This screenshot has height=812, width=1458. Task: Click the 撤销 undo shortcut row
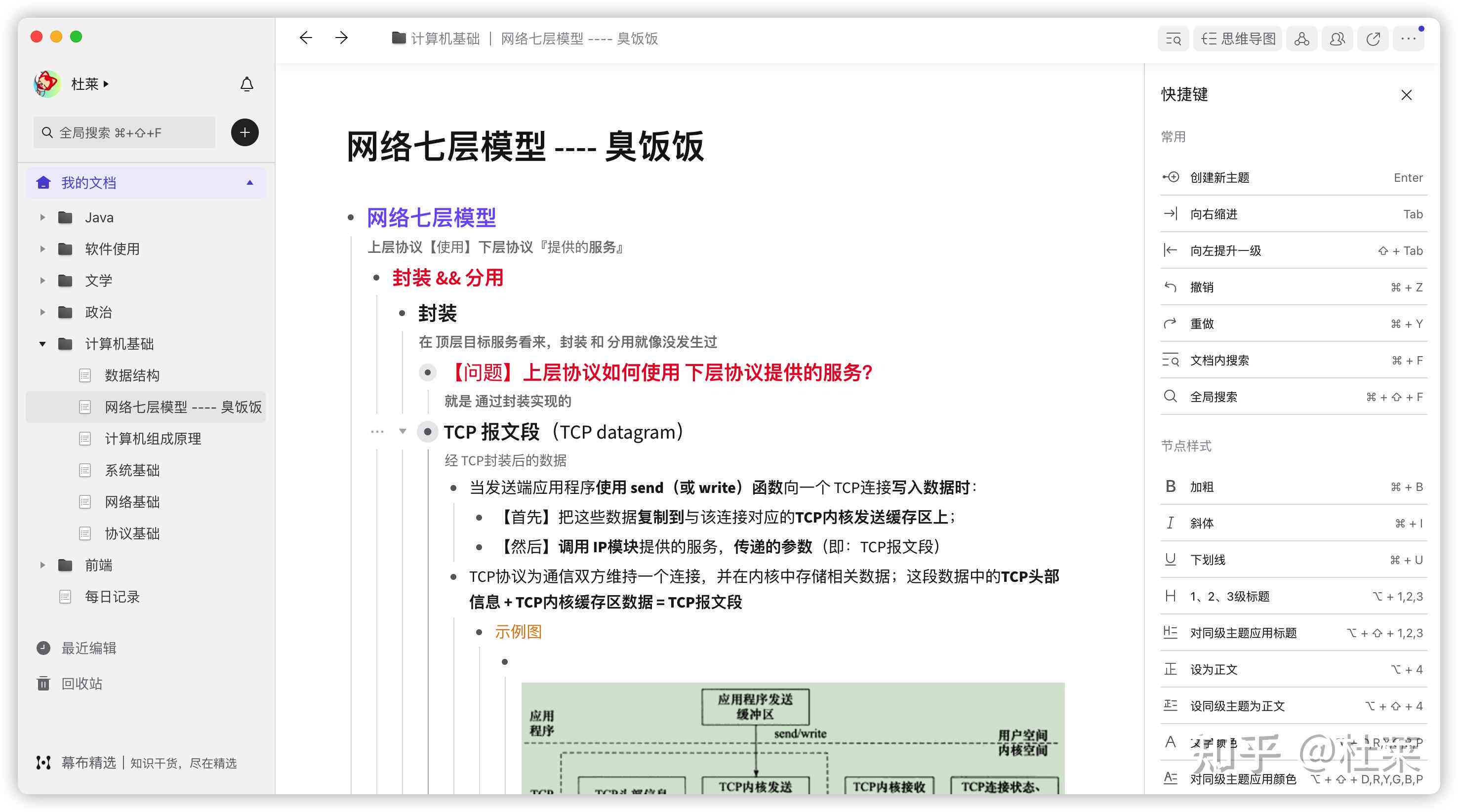coord(1294,287)
